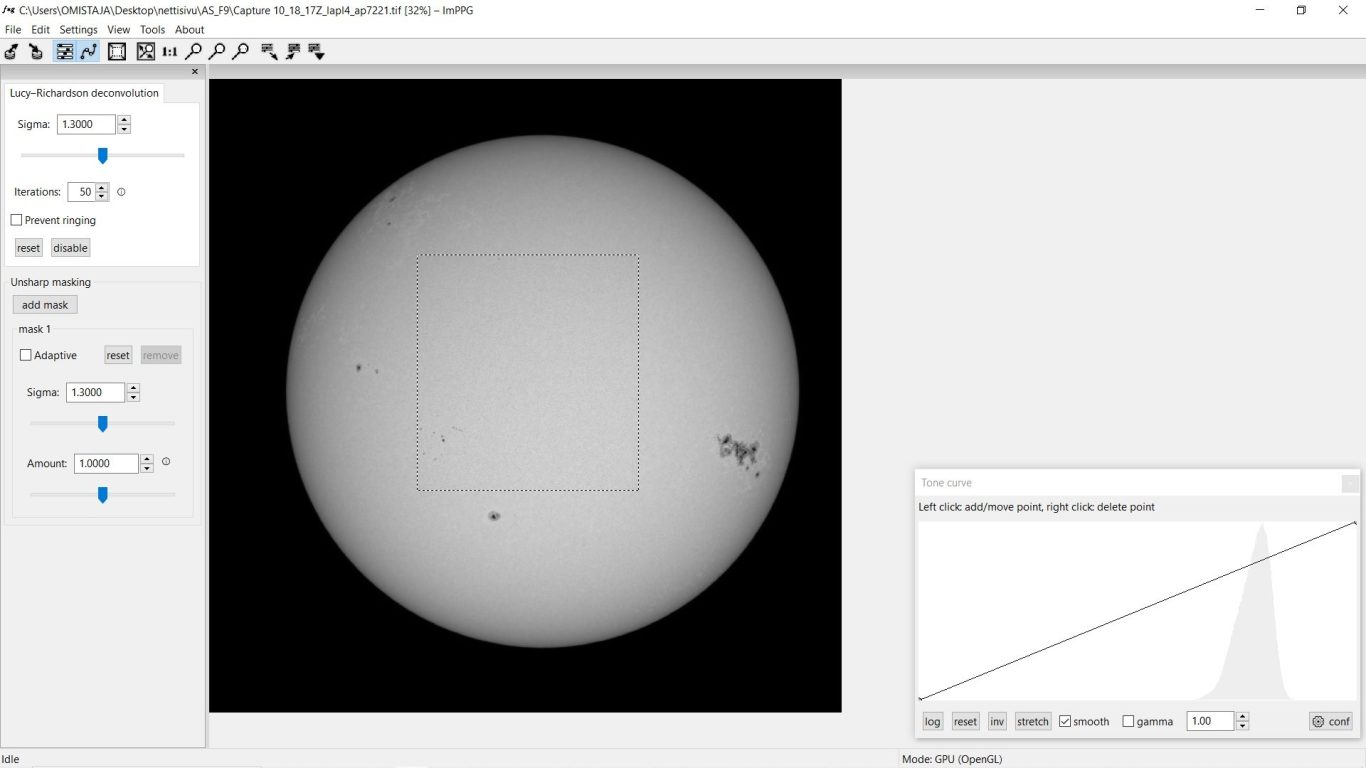1366x768 pixels.
Task: Close the Tone curve window
Action: pyautogui.click(x=1350, y=483)
